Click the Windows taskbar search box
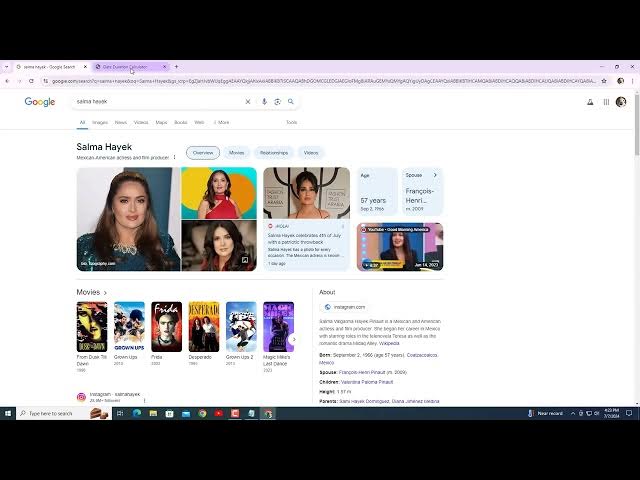Image resolution: width=640 pixels, height=480 pixels. (64, 413)
